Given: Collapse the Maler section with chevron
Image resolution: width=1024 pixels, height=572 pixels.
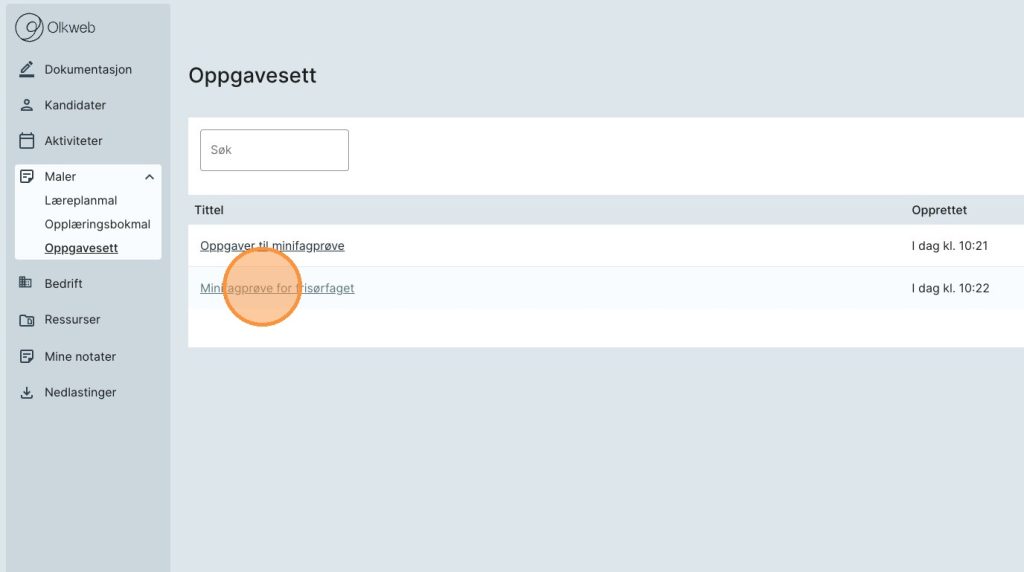Looking at the screenshot, I should [x=149, y=177].
